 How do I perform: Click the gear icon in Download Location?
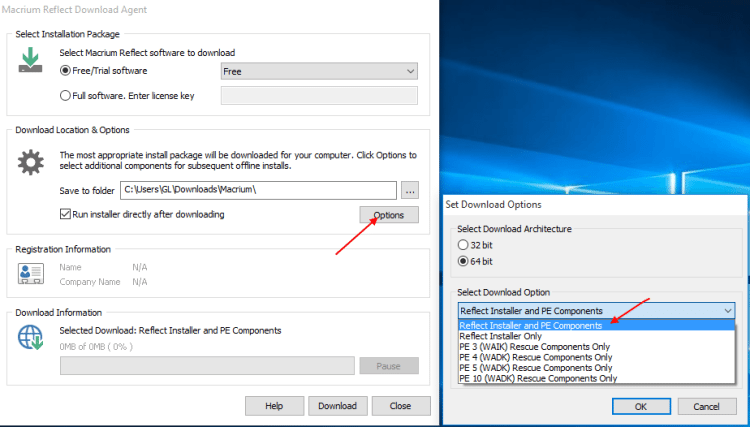click(31, 162)
